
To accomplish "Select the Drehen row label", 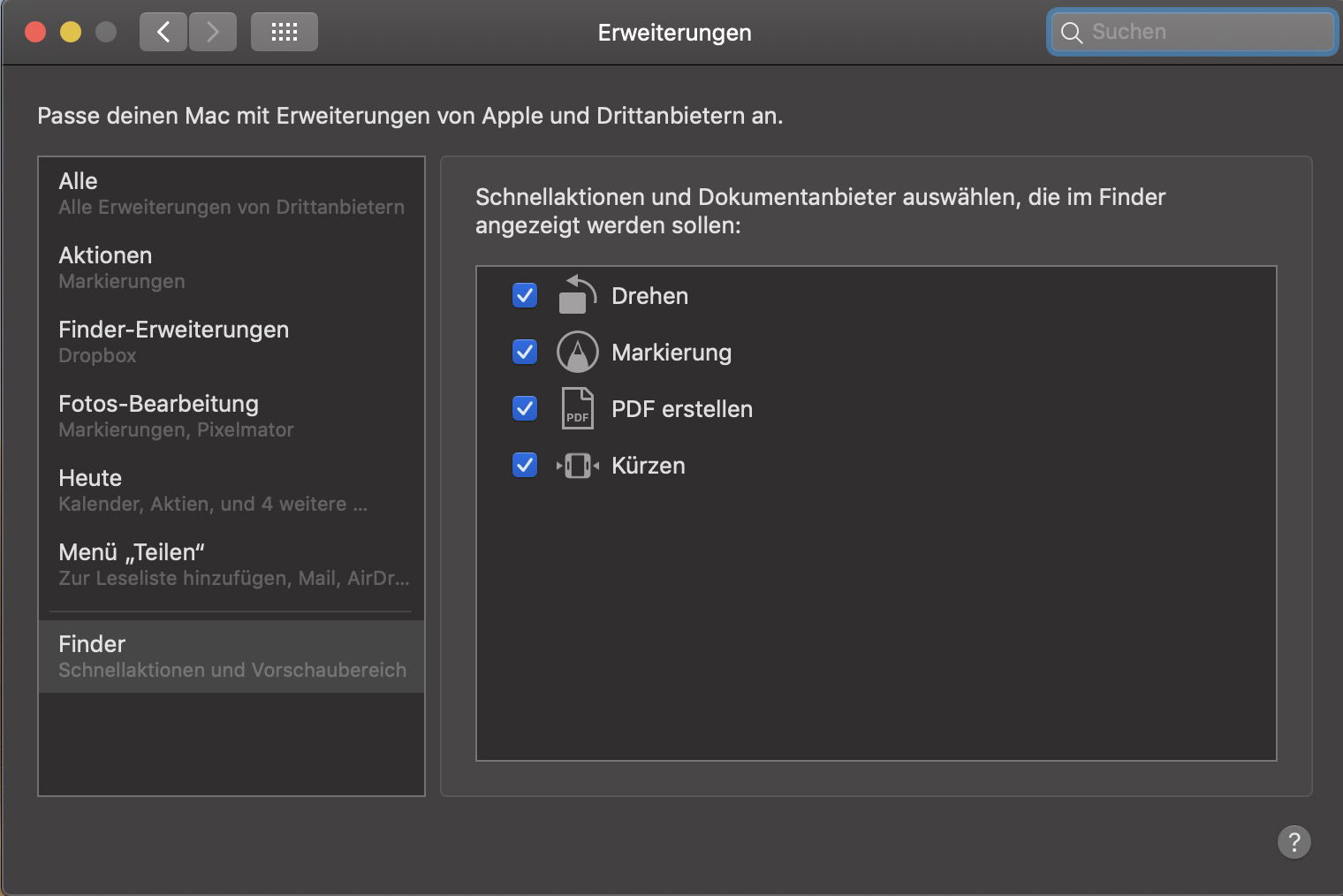I will point(649,296).
